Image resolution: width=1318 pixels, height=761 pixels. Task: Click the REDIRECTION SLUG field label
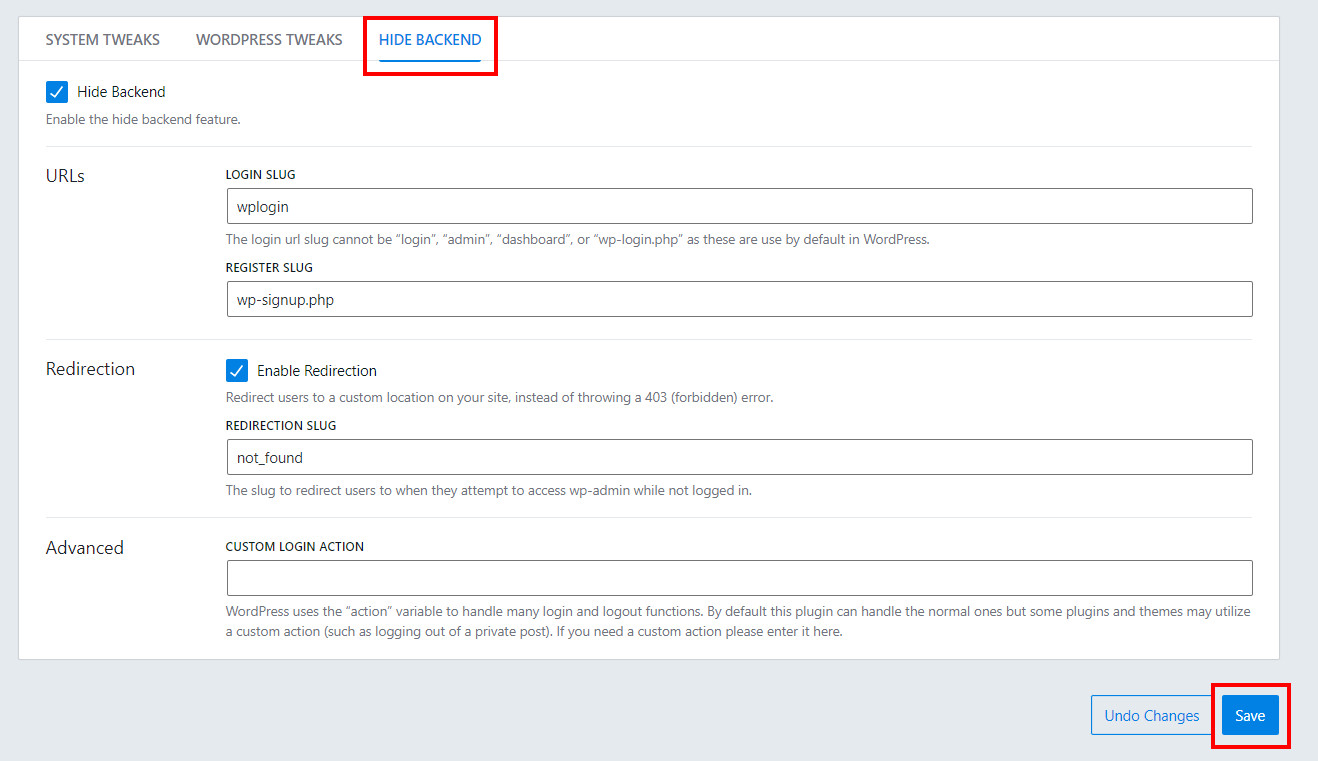(281, 426)
